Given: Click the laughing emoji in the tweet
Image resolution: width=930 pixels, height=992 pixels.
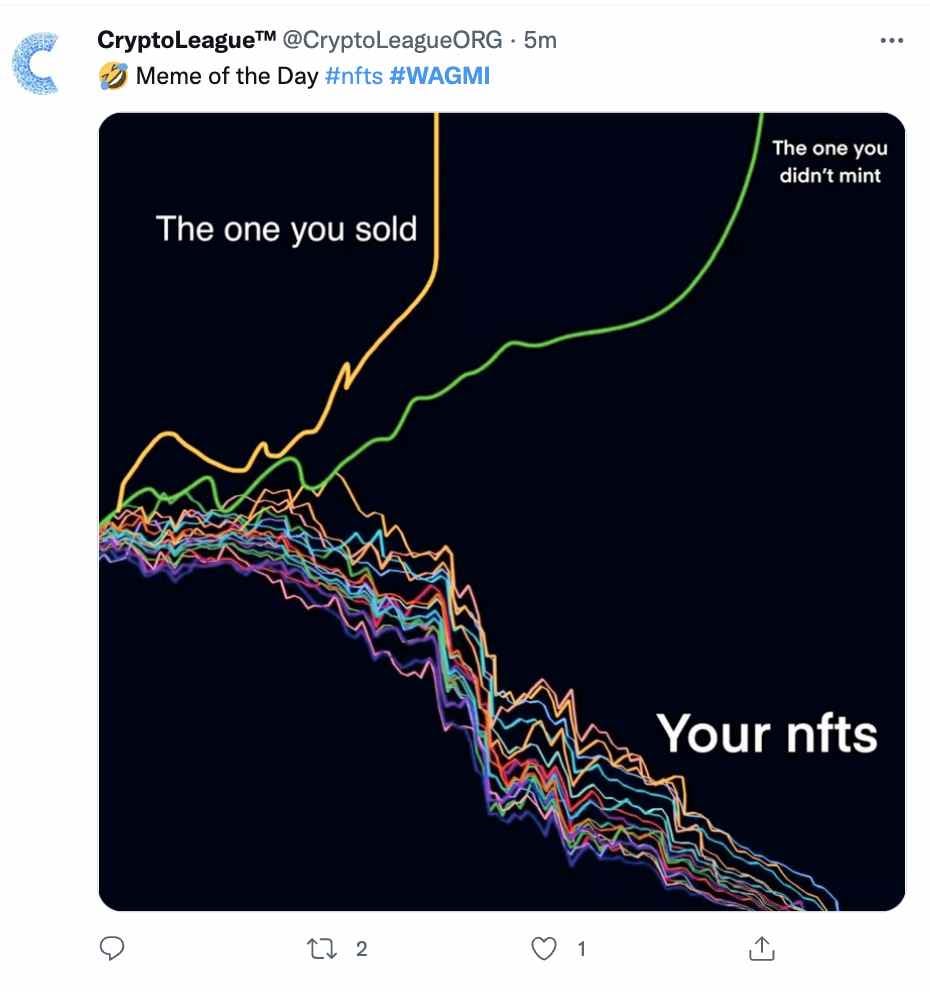Looking at the screenshot, I should coord(113,76).
